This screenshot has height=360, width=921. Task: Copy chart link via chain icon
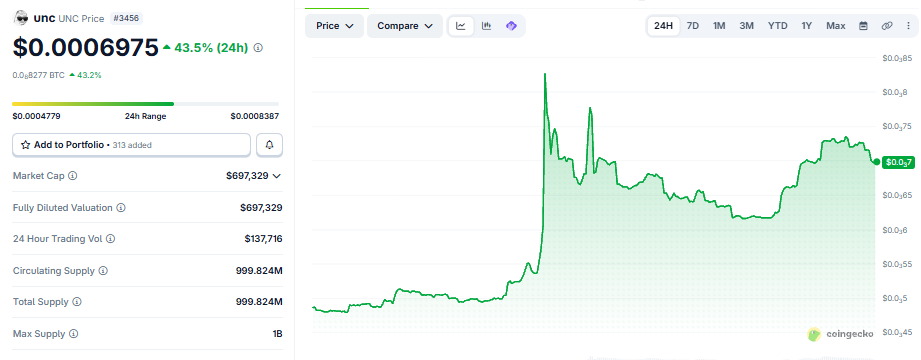coord(887,26)
